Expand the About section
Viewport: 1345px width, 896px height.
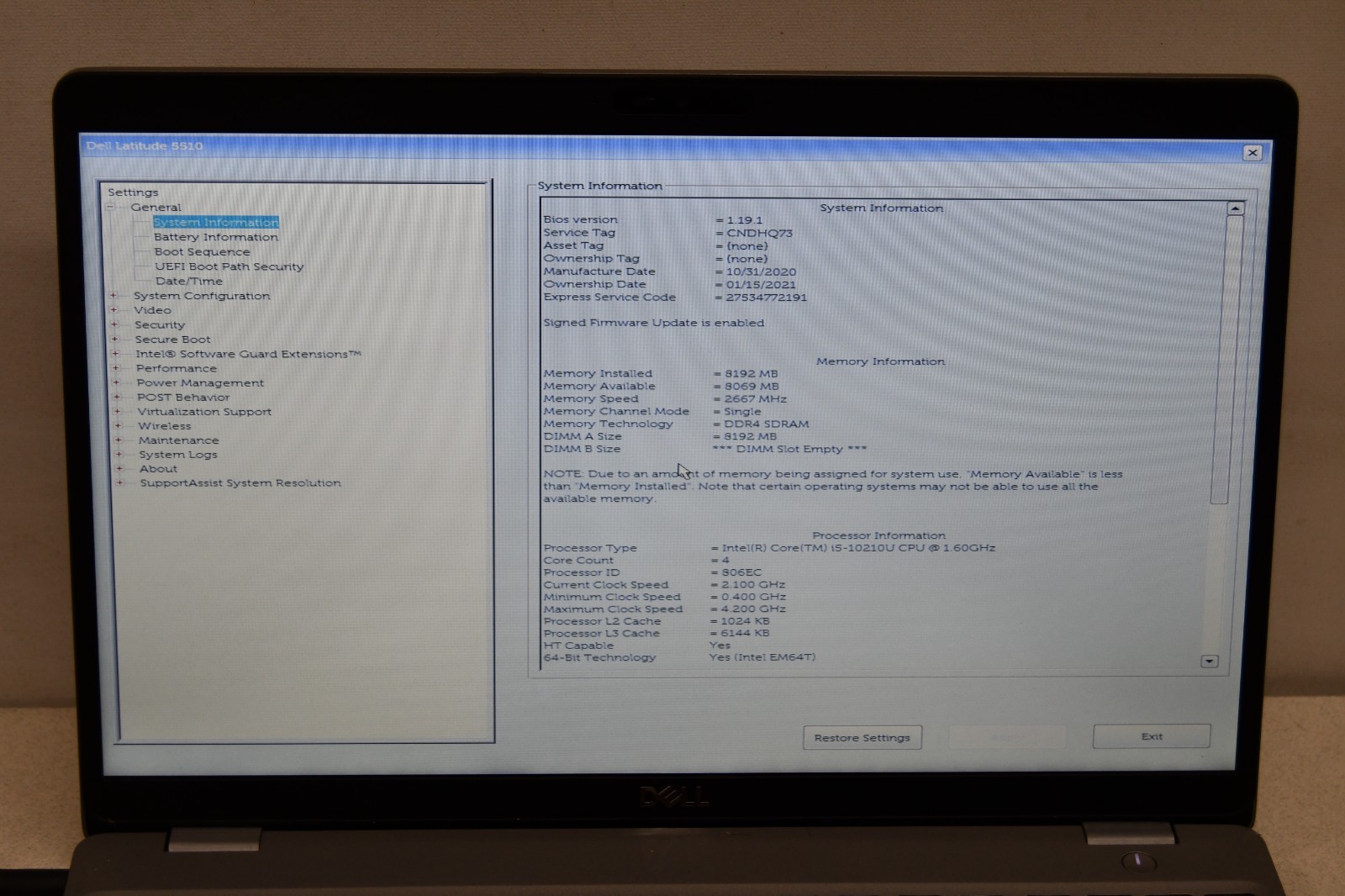tap(119, 468)
